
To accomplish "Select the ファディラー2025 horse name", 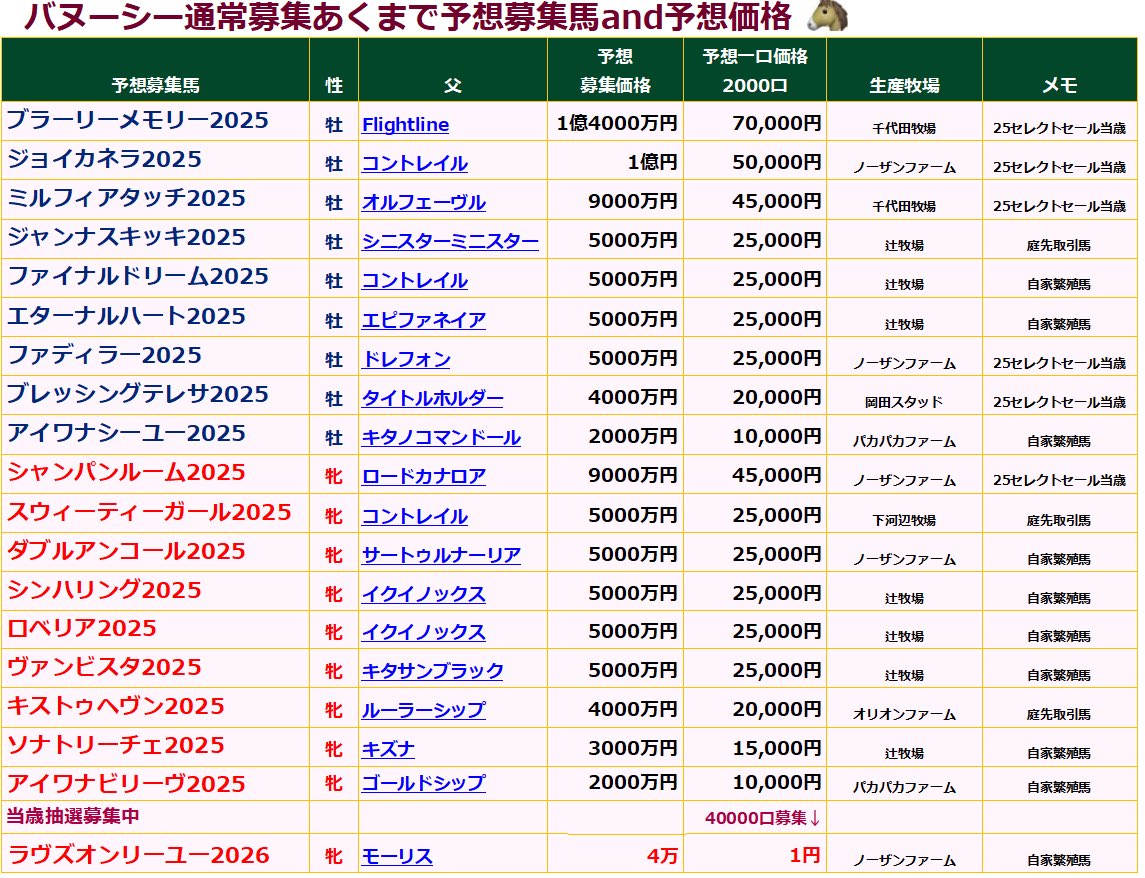I will [x=104, y=355].
